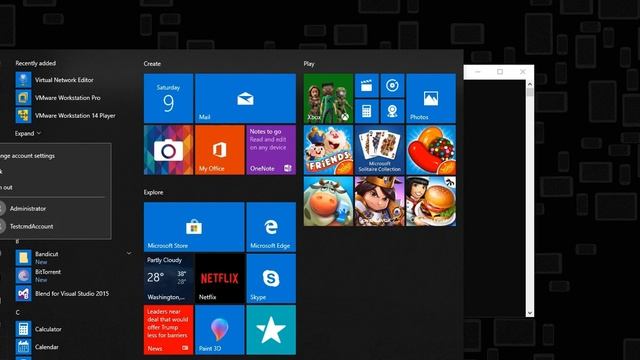Screen dimensions: 640x360
Task: Open the white star tile
Action: tap(271, 330)
